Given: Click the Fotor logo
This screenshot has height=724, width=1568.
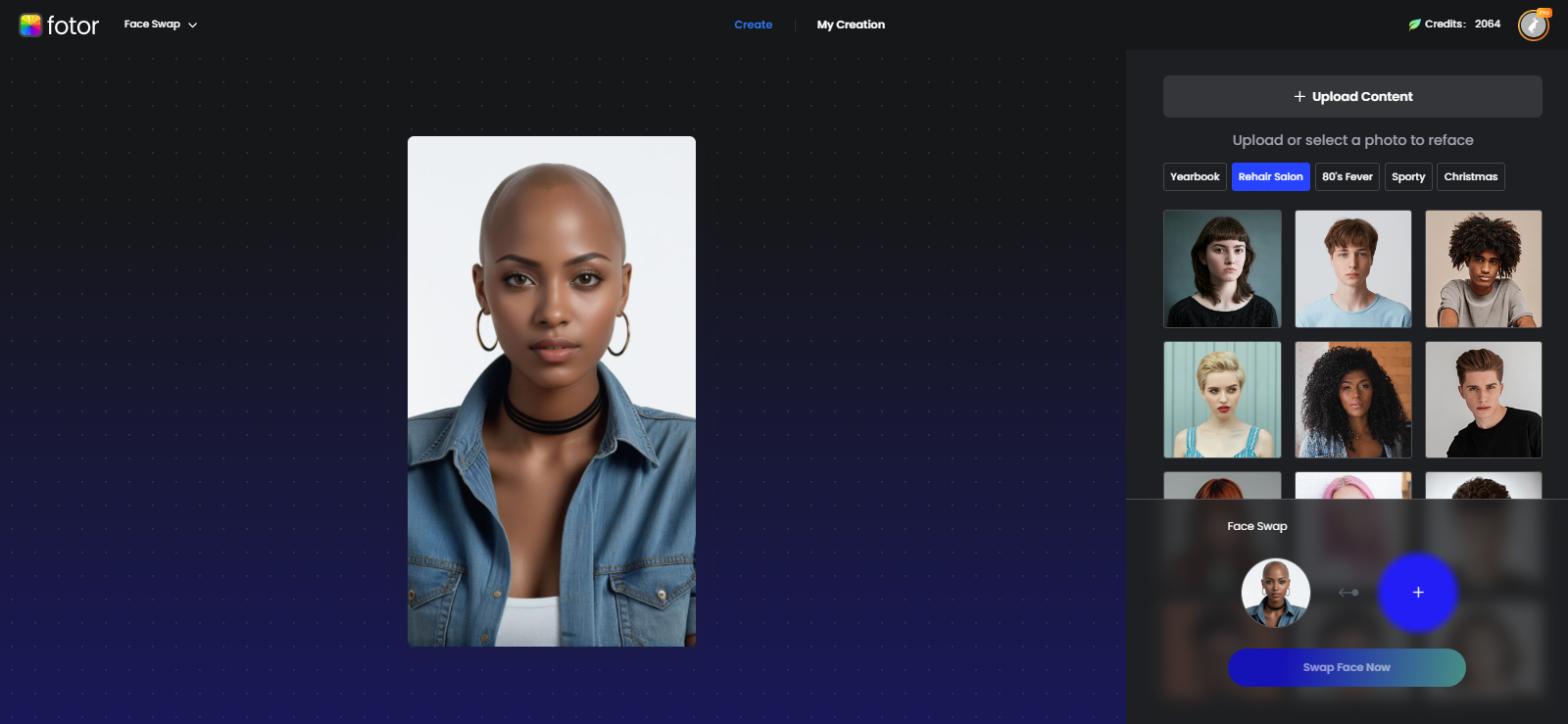Looking at the screenshot, I should (59, 24).
